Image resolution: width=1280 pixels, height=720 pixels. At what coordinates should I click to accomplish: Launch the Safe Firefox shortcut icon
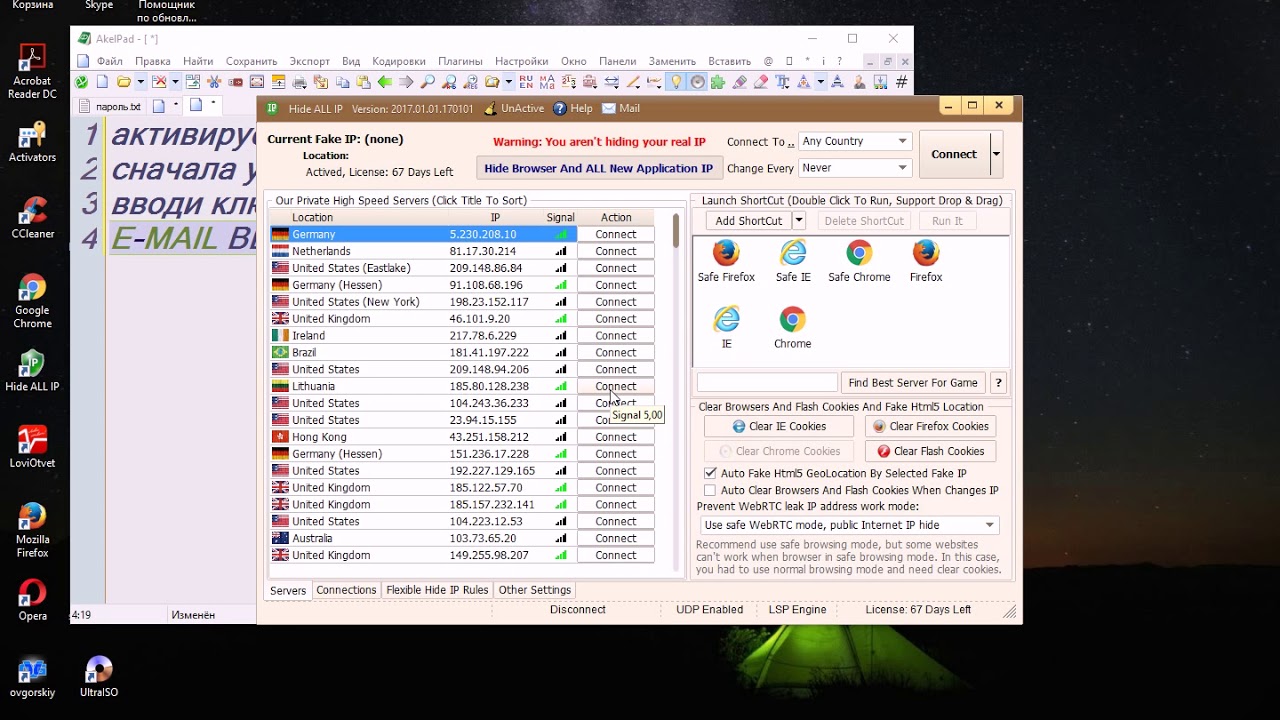[726, 253]
